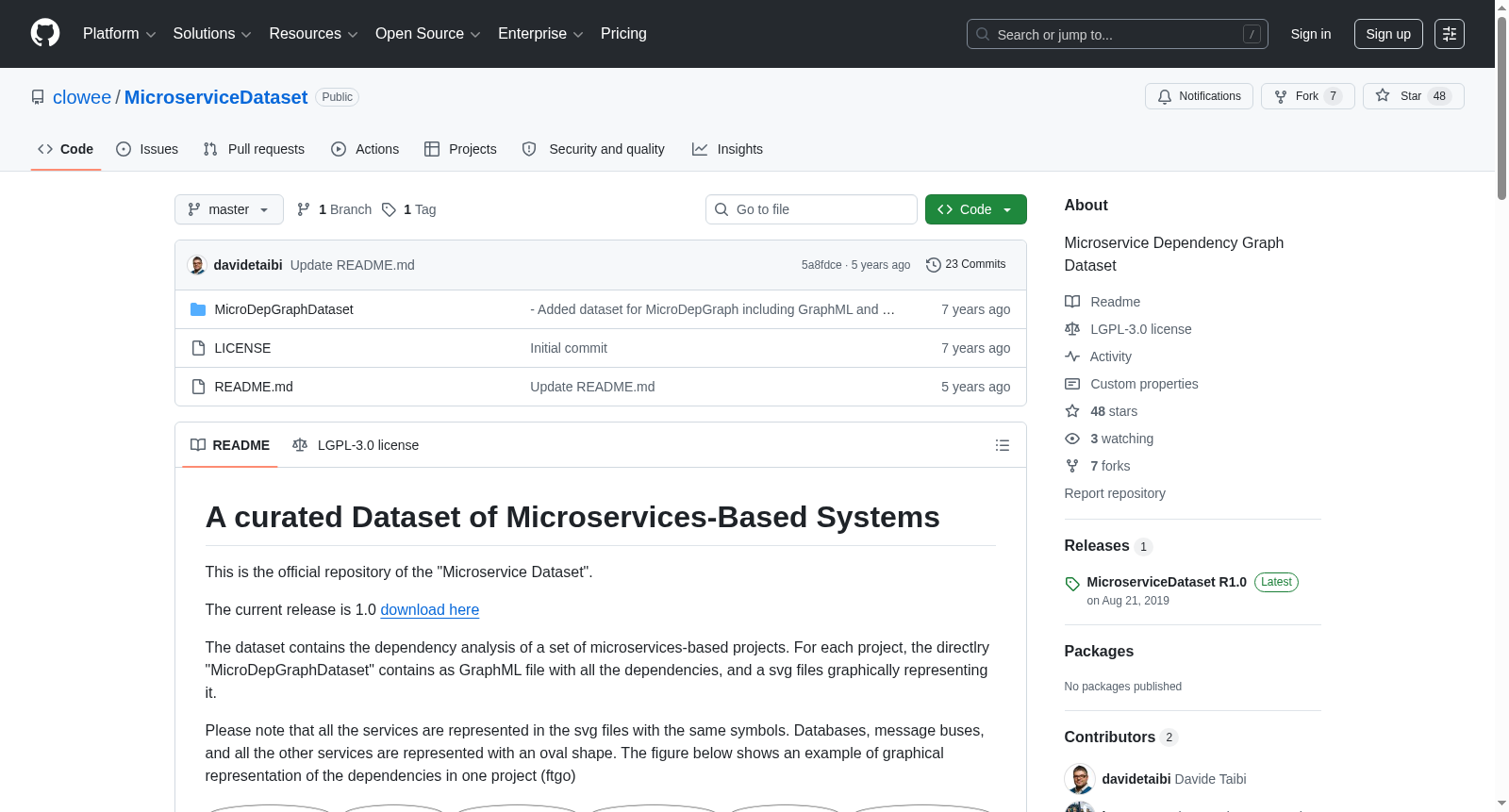Click the folder icon of MicroDepGraphDataset

[198, 309]
